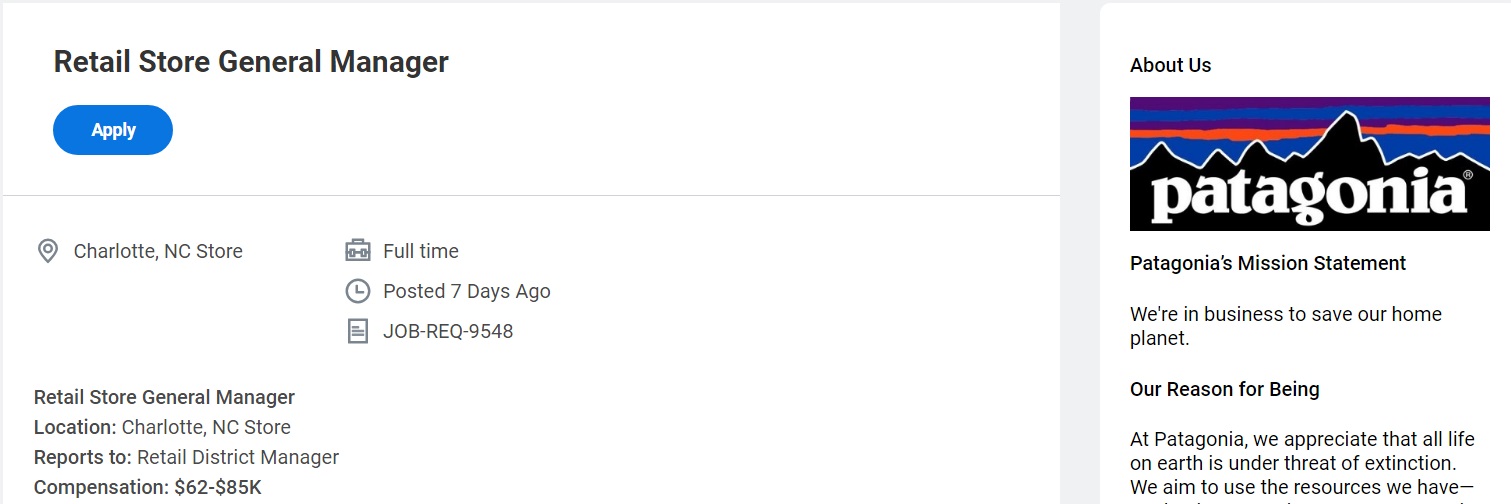Click the document job requisition icon
Viewport: 1511px width, 504px height.
click(x=357, y=331)
